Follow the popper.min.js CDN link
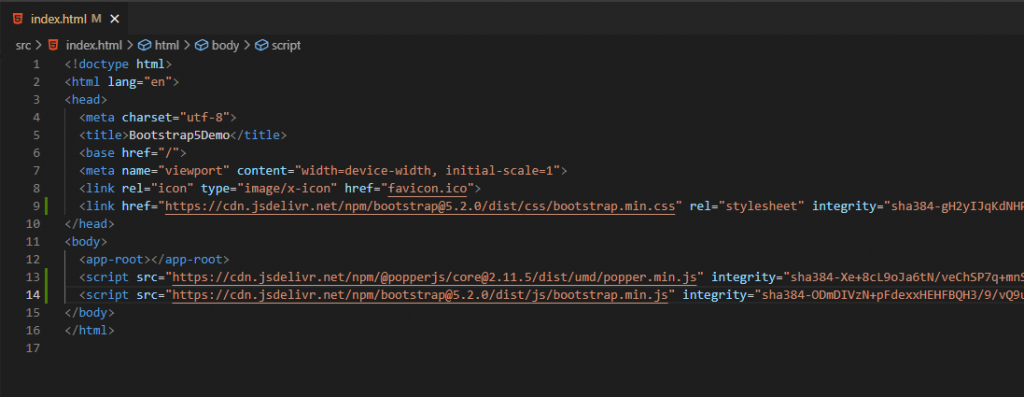 tap(434, 277)
